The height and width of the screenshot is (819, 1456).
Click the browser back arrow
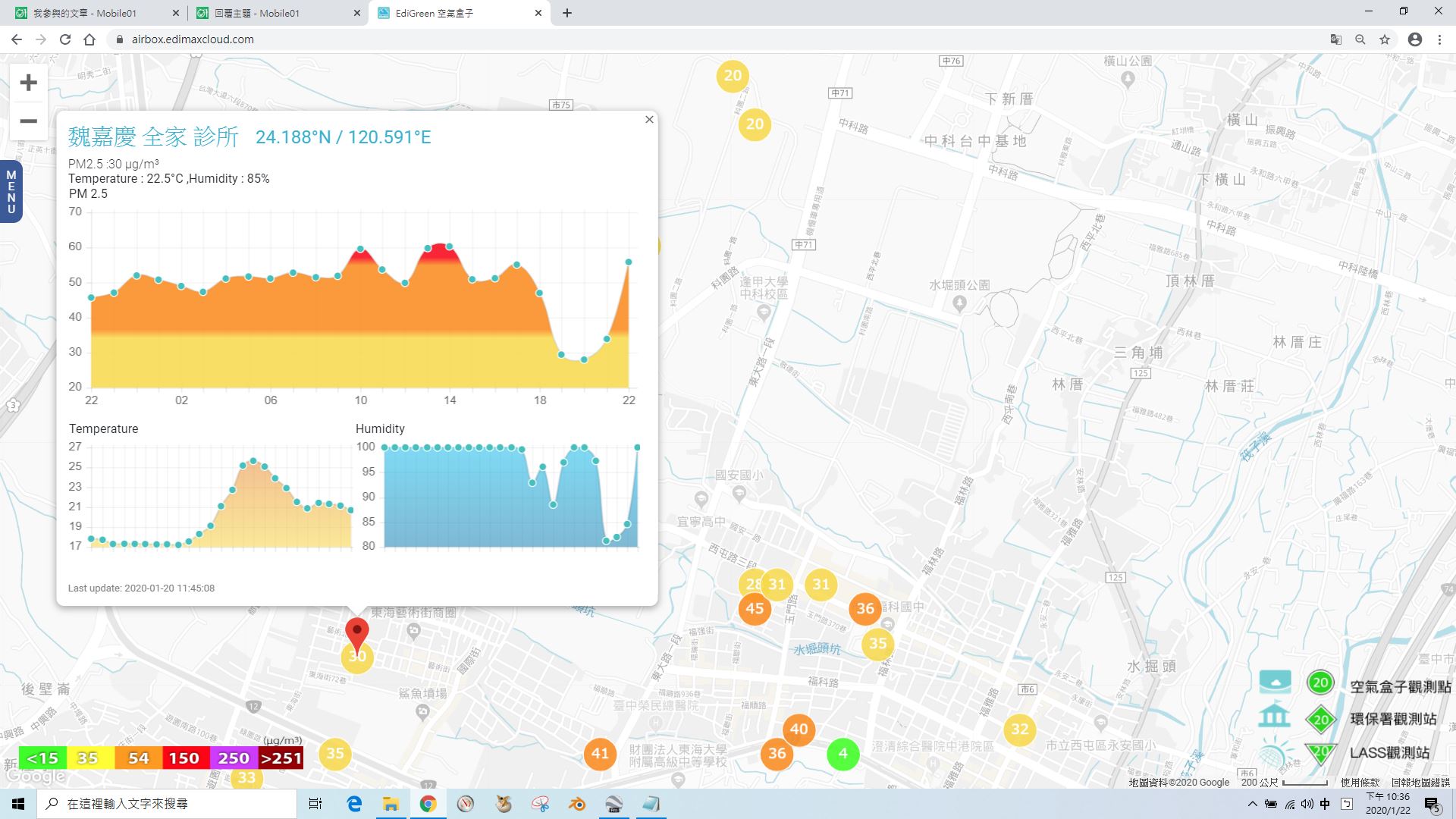17,39
